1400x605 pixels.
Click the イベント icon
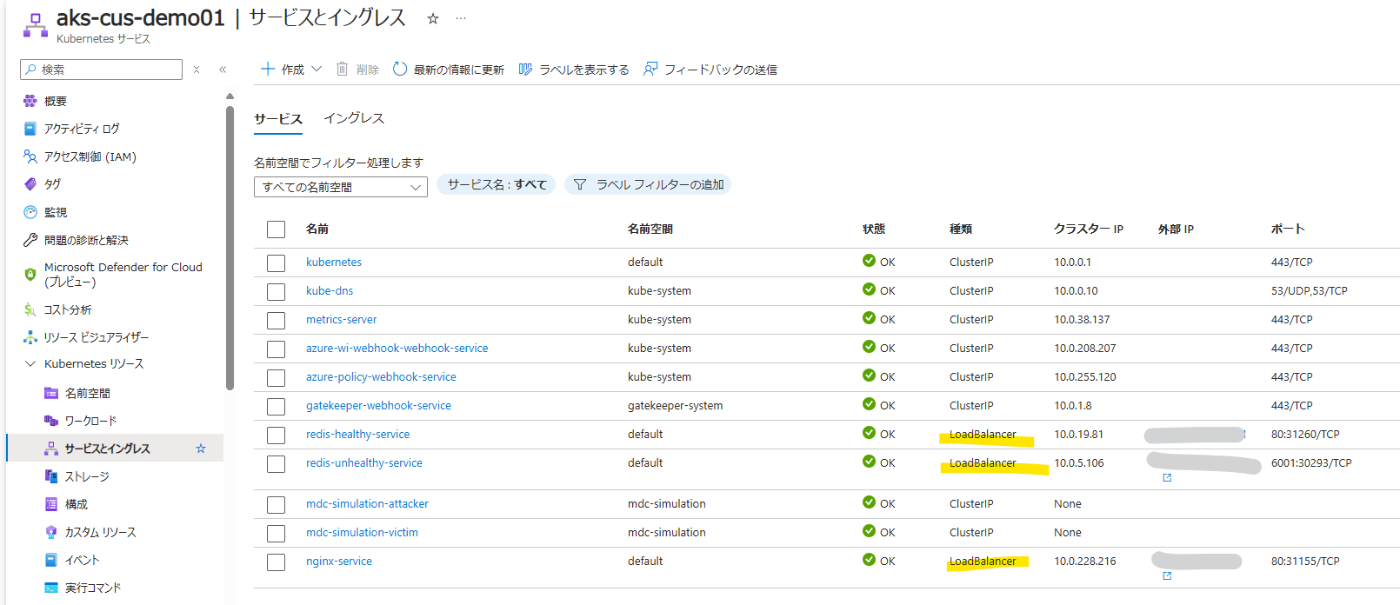(x=51, y=560)
